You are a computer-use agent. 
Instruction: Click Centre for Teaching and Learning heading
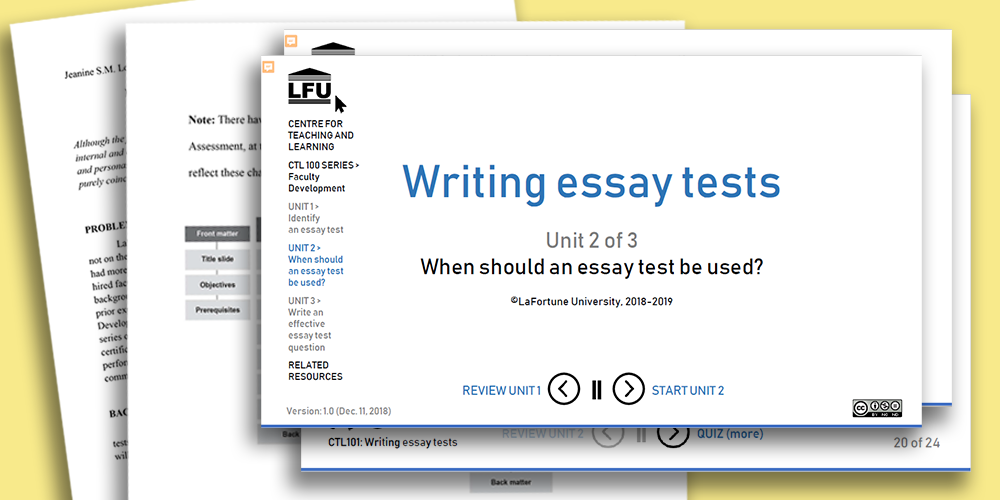[320, 135]
